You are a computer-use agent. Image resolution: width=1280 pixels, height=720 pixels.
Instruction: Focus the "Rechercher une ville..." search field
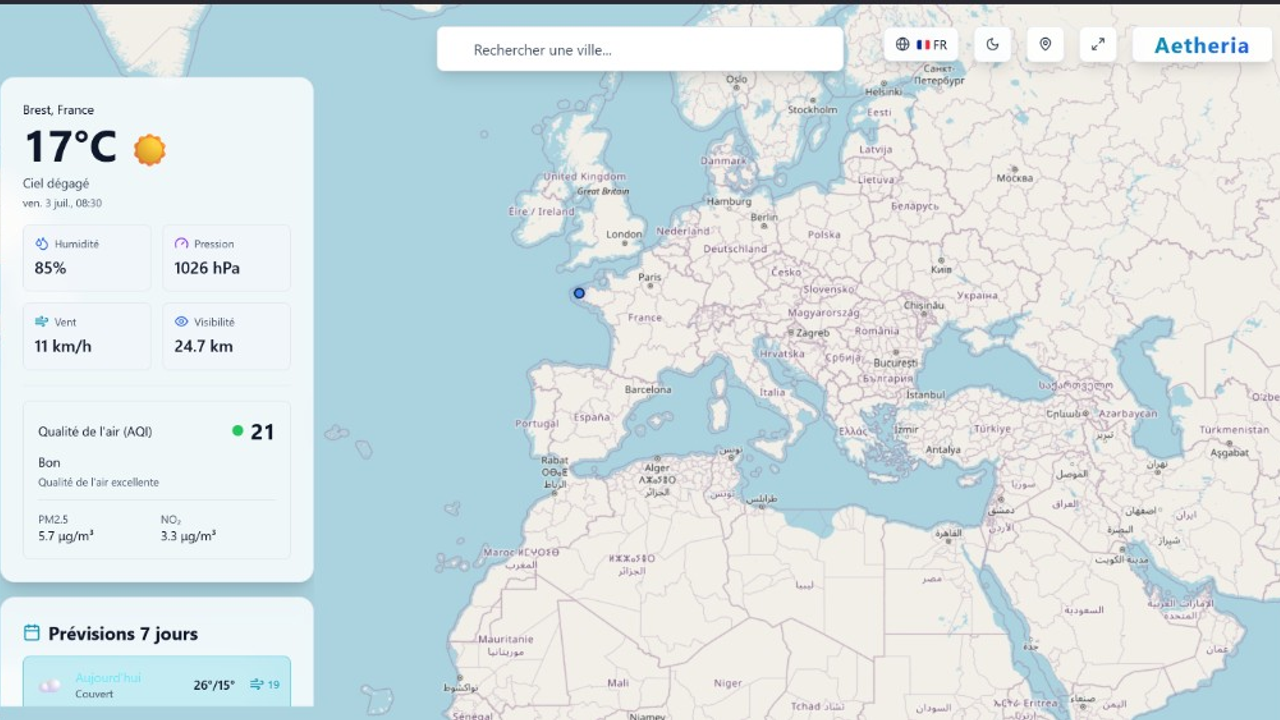click(x=640, y=49)
